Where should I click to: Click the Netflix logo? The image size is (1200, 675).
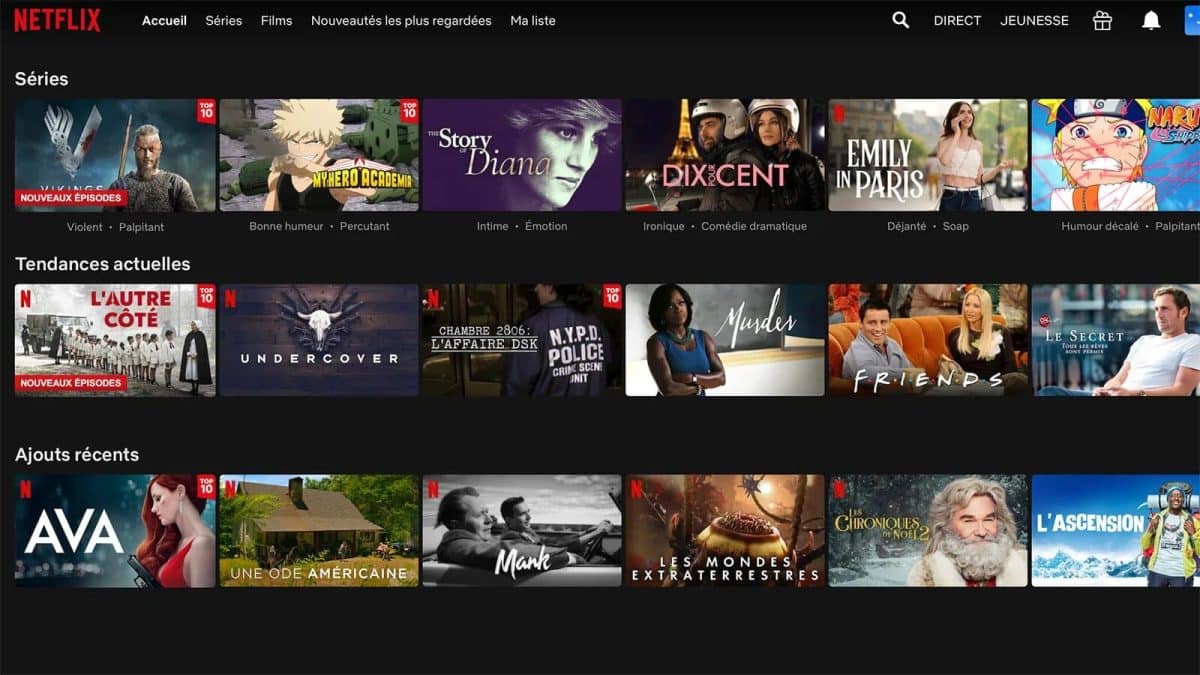point(57,20)
